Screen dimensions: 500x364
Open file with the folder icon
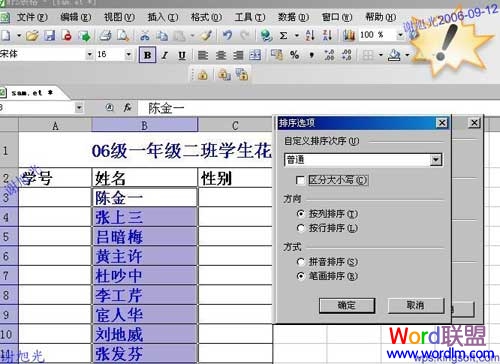tap(33, 35)
